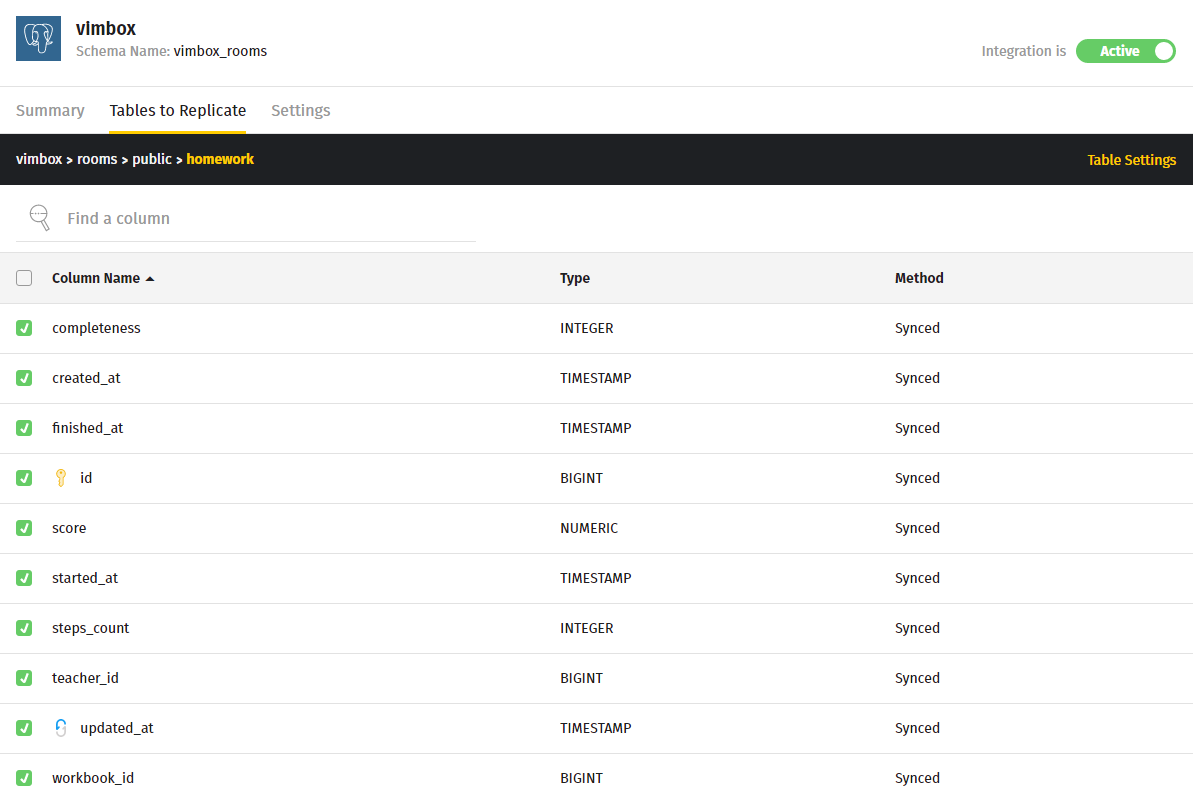The height and width of the screenshot is (803, 1193).
Task: Select the finished_at column name
Action: [x=87, y=428]
